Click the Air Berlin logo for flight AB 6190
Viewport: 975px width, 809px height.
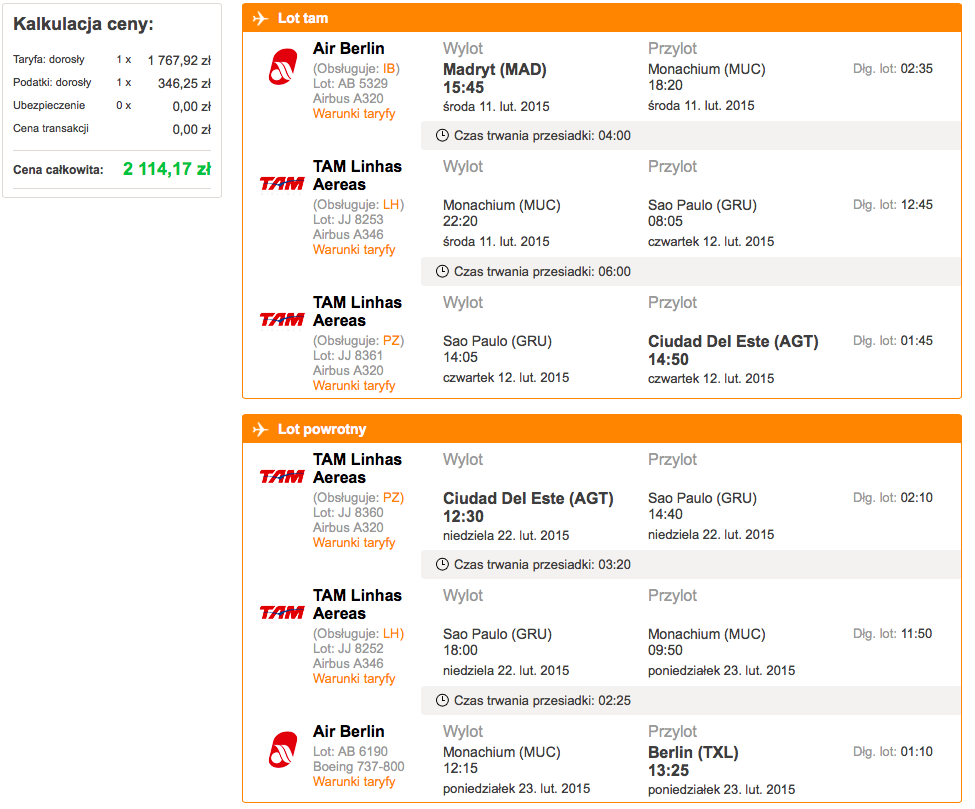point(282,750)
